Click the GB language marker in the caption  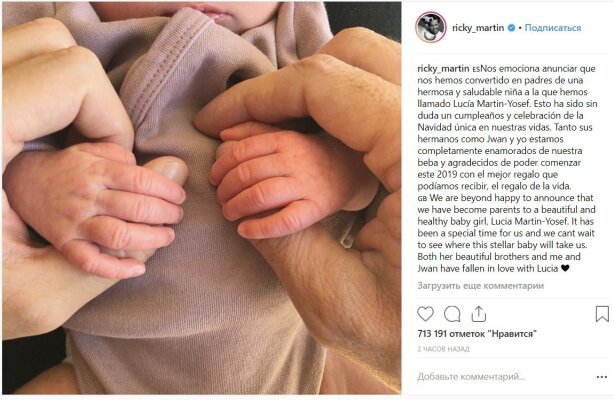click(422, 199)
